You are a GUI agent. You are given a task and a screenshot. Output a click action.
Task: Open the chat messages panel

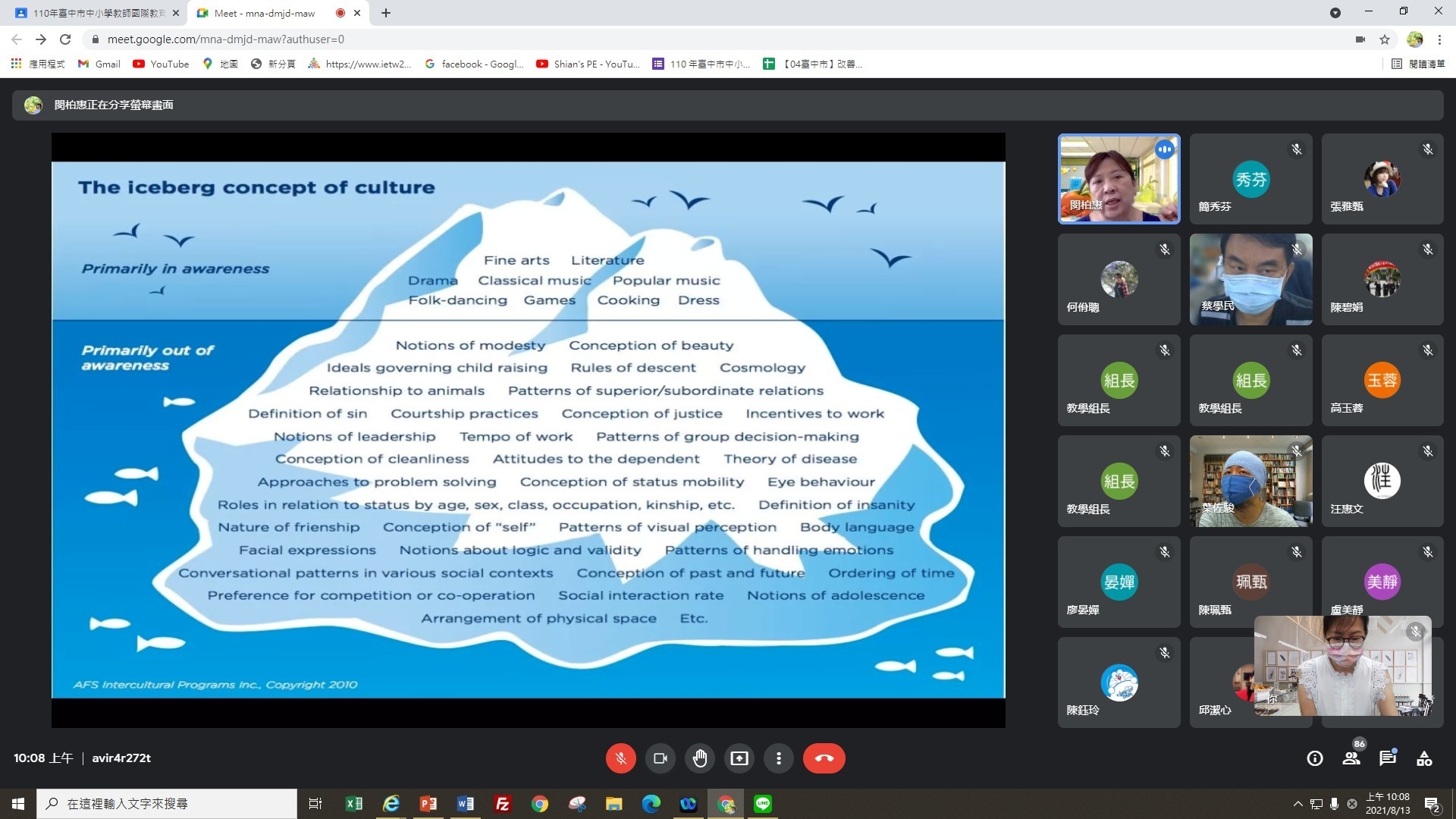click(x=1388, y=758)
